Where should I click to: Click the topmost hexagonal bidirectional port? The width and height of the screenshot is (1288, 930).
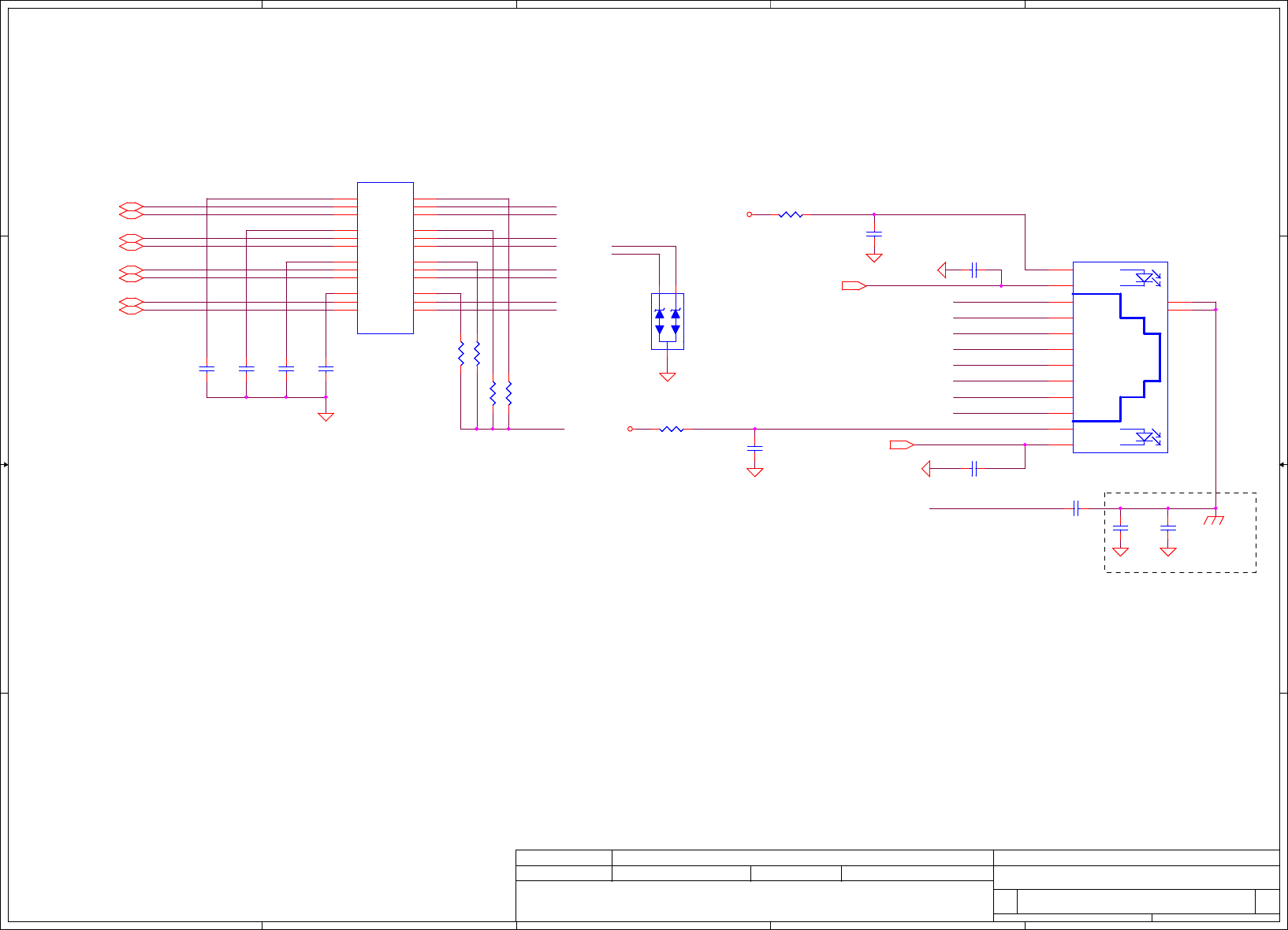tap(131, 206)
